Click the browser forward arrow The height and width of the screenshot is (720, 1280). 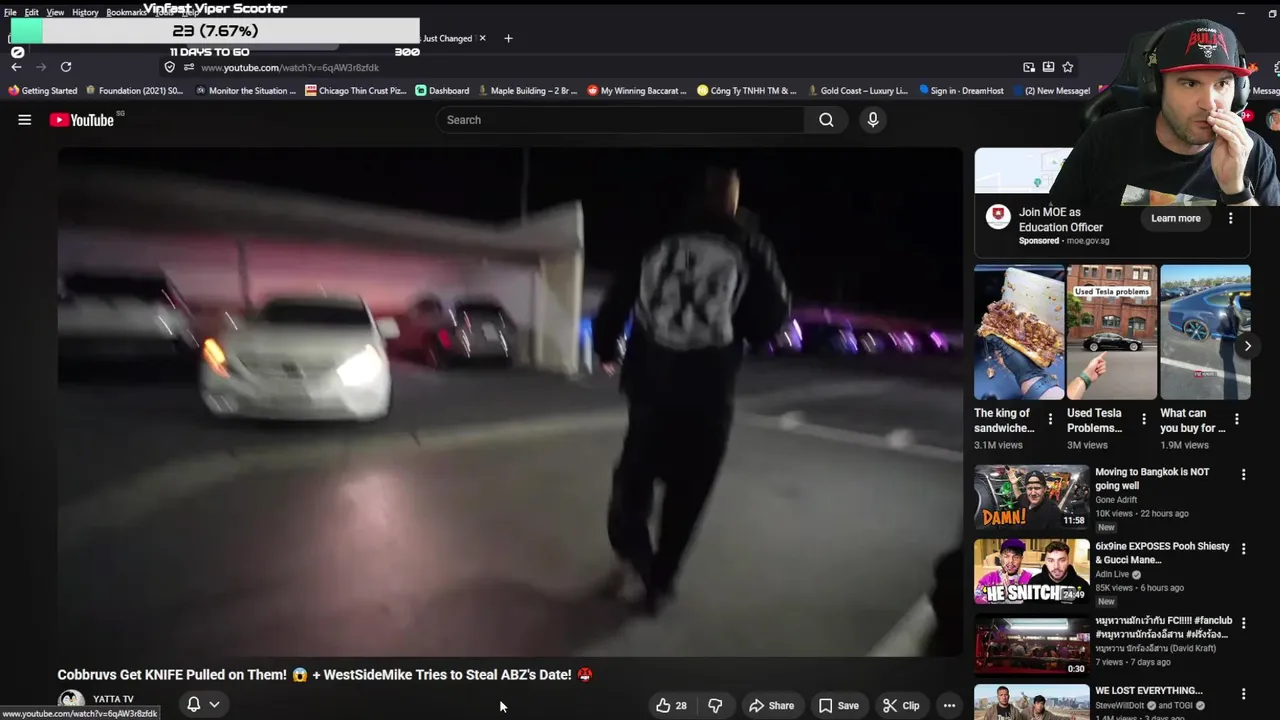[x=41, y=67]
